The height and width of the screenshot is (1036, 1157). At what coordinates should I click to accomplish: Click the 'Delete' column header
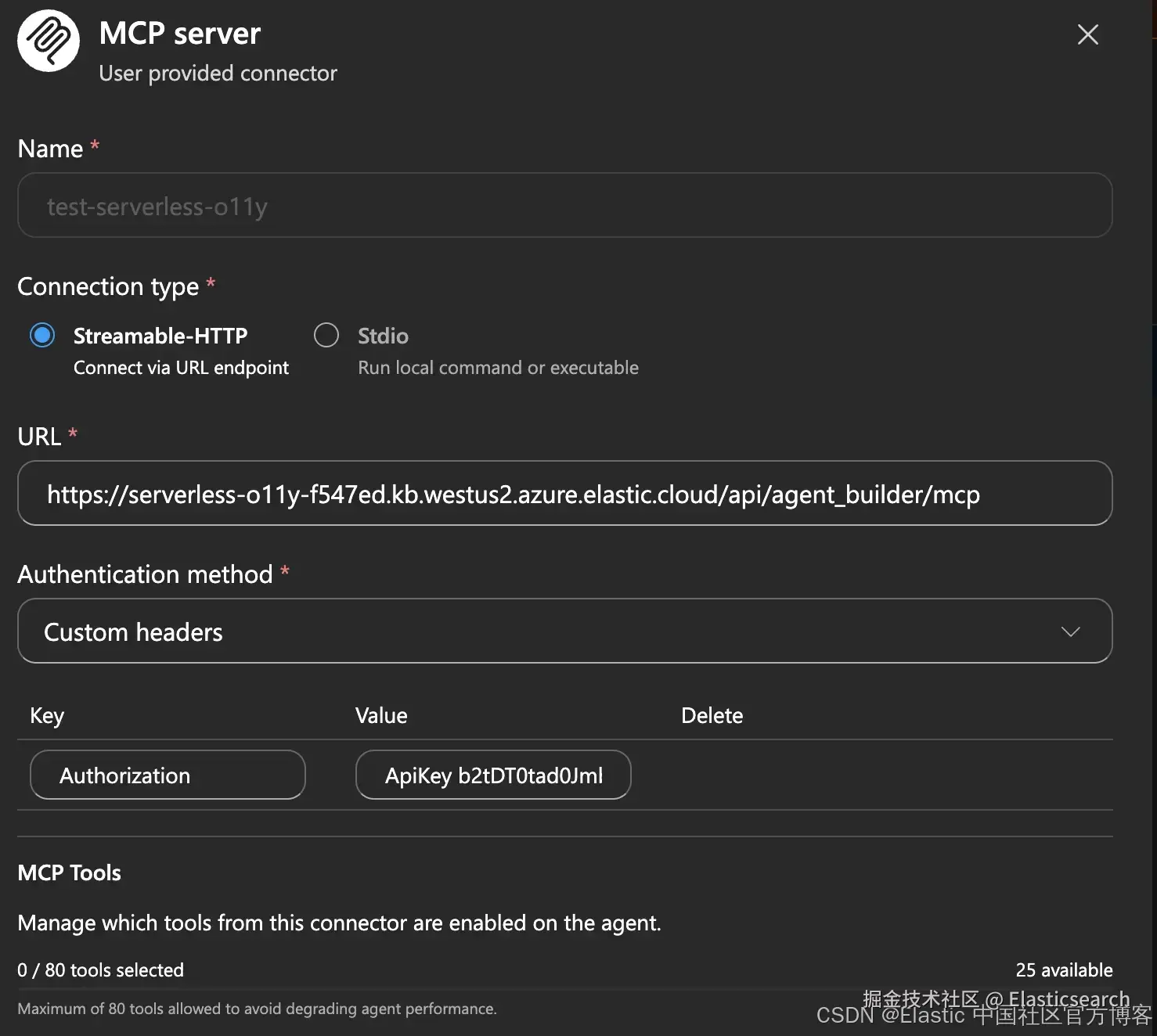(x=712, y=716)
